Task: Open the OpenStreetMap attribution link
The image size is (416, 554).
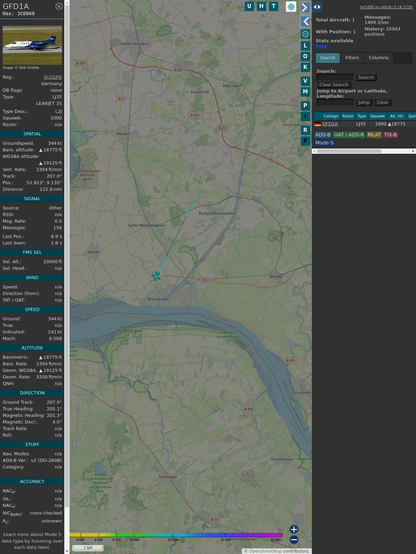Action: point(264,551)
